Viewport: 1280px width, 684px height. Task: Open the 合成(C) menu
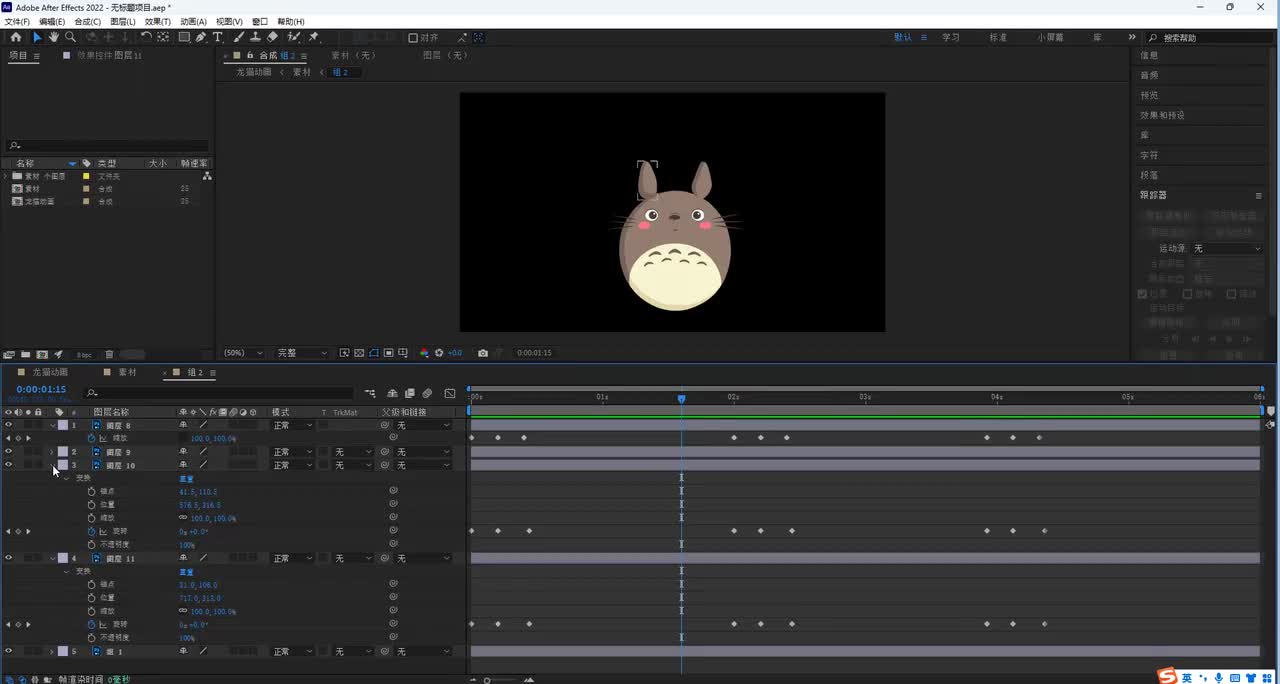pyautogui.click(x=87, y=21)
